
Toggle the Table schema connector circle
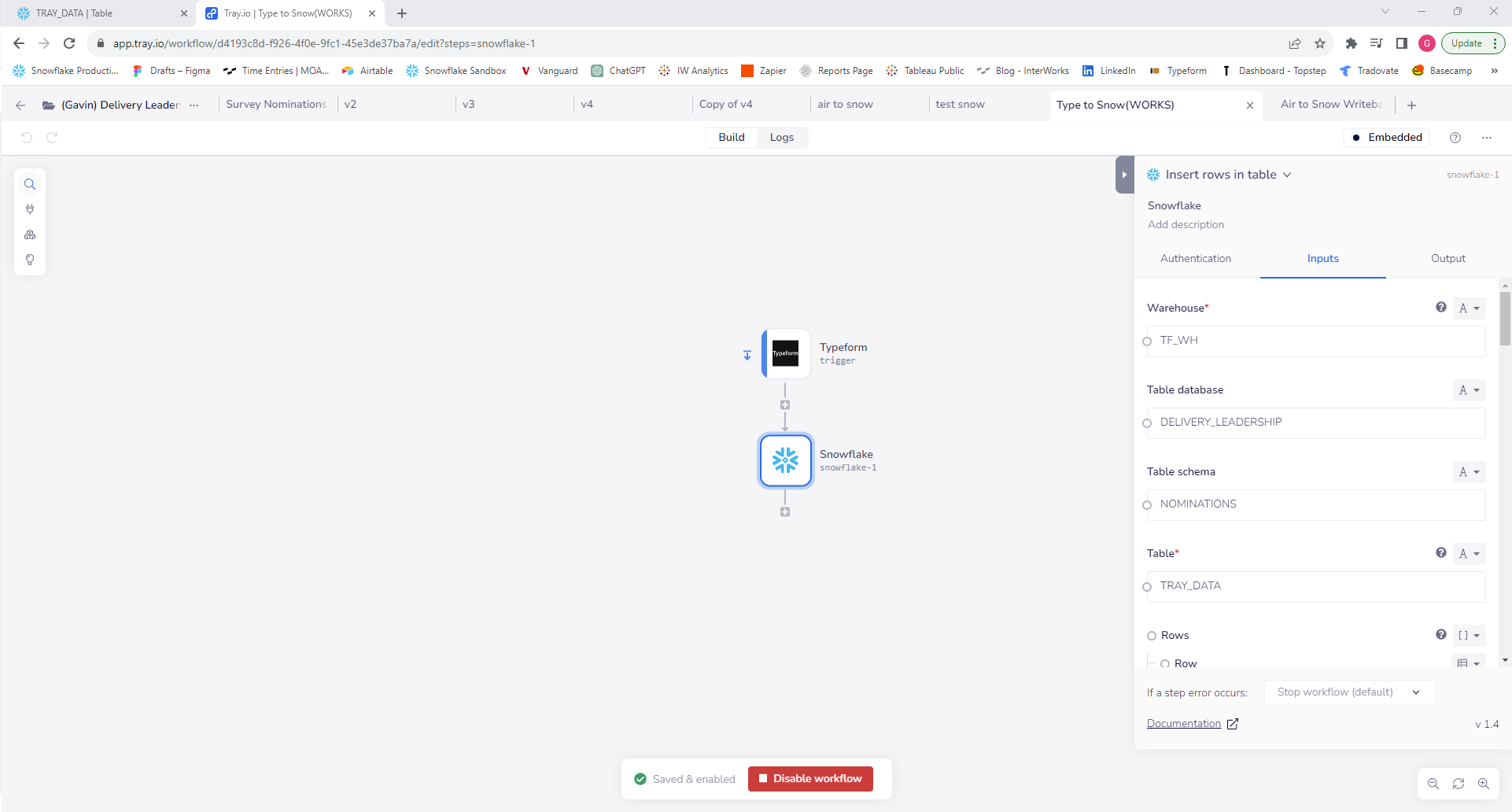pos(1147,505)
